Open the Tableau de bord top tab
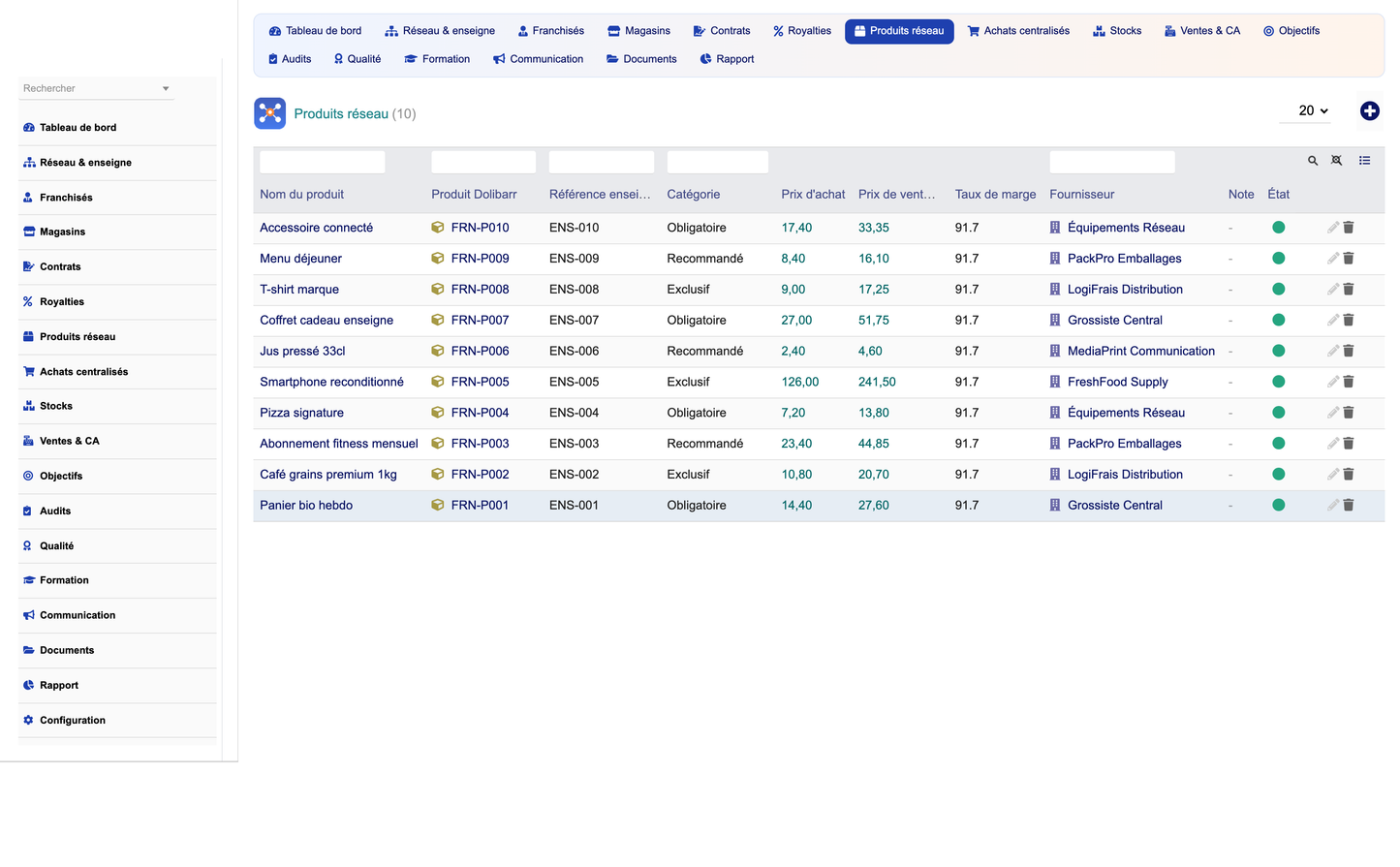This screenshot has height=867, width=1400. point(315,31)
